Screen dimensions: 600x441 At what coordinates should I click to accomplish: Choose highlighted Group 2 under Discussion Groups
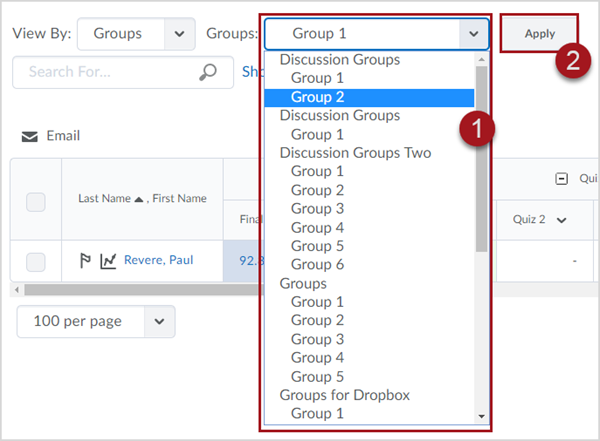[x=369, y=97]
